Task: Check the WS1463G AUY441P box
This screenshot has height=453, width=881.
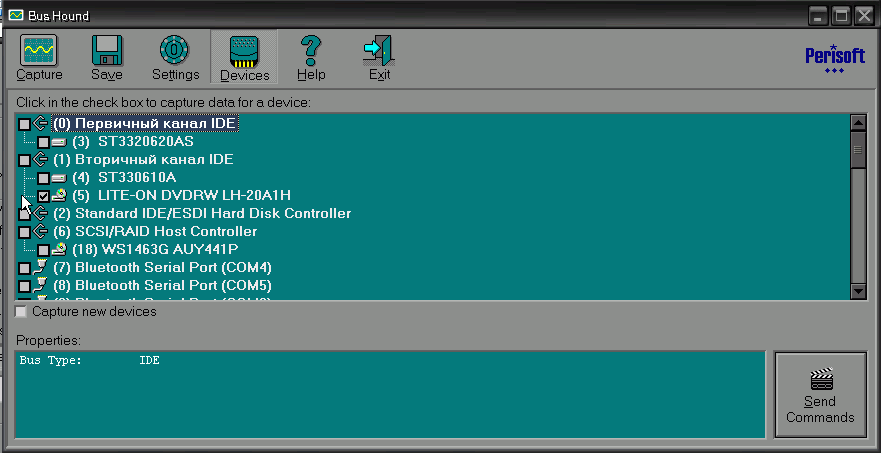Action: click(43, 250)
